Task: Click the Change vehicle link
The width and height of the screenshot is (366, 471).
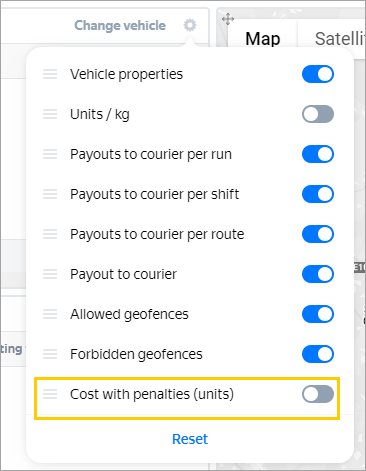Action: (120, 25)
